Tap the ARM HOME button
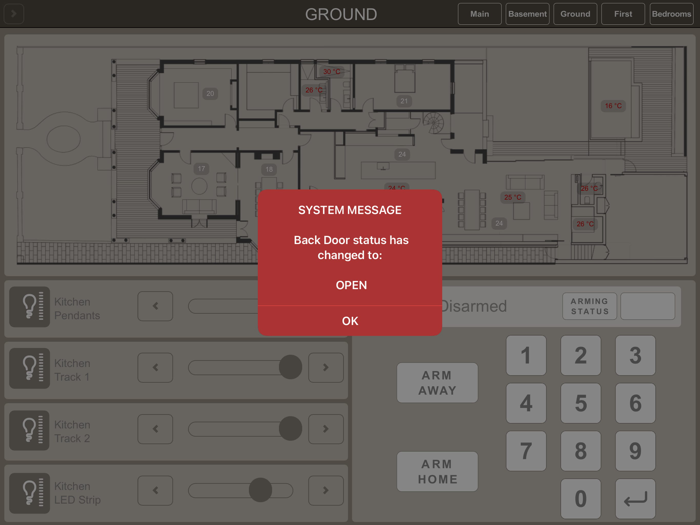This screenshot has height=525, width=700. pos(437,471)
